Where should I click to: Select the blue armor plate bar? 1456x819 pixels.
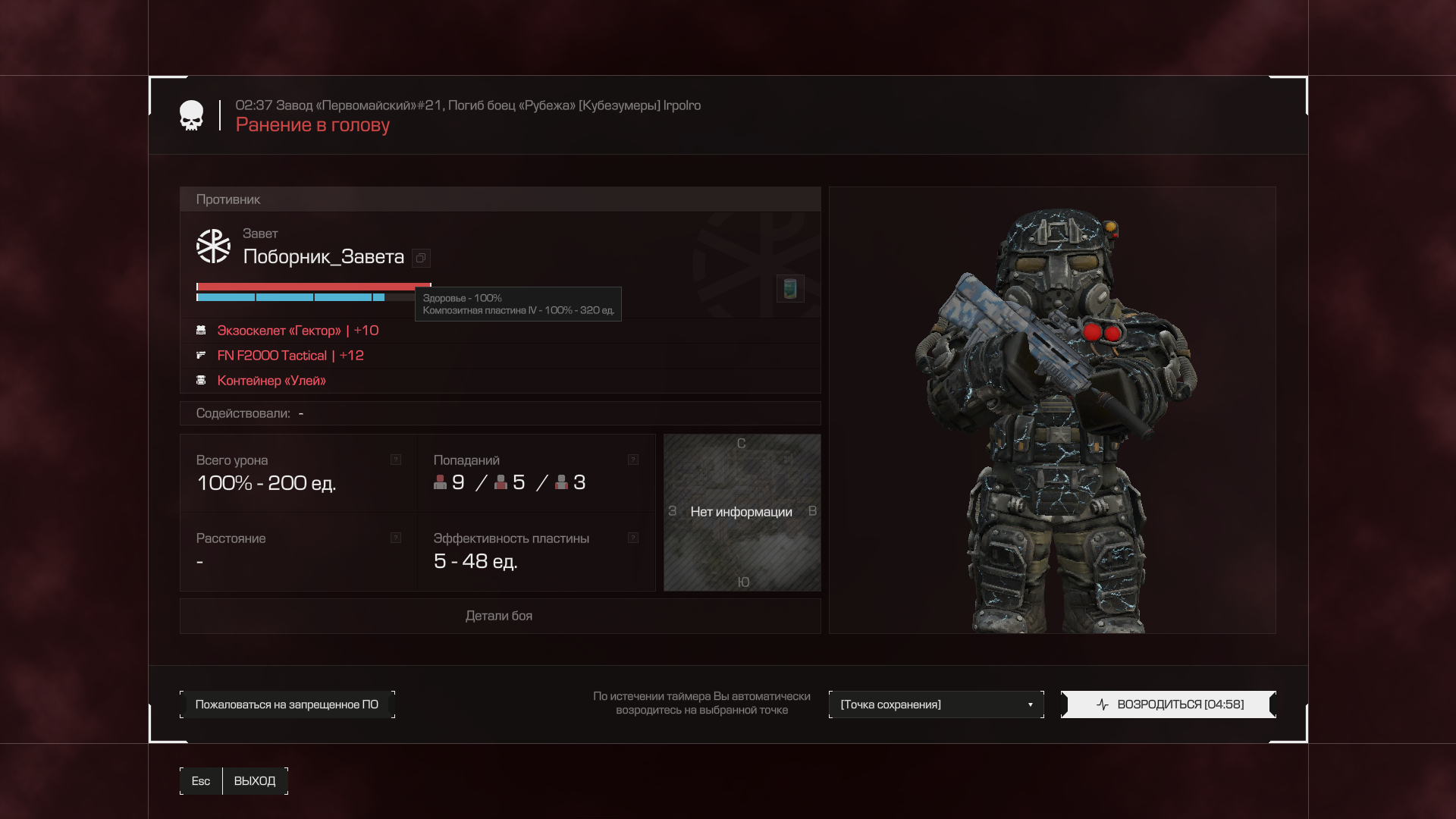(x=290, y=297)
